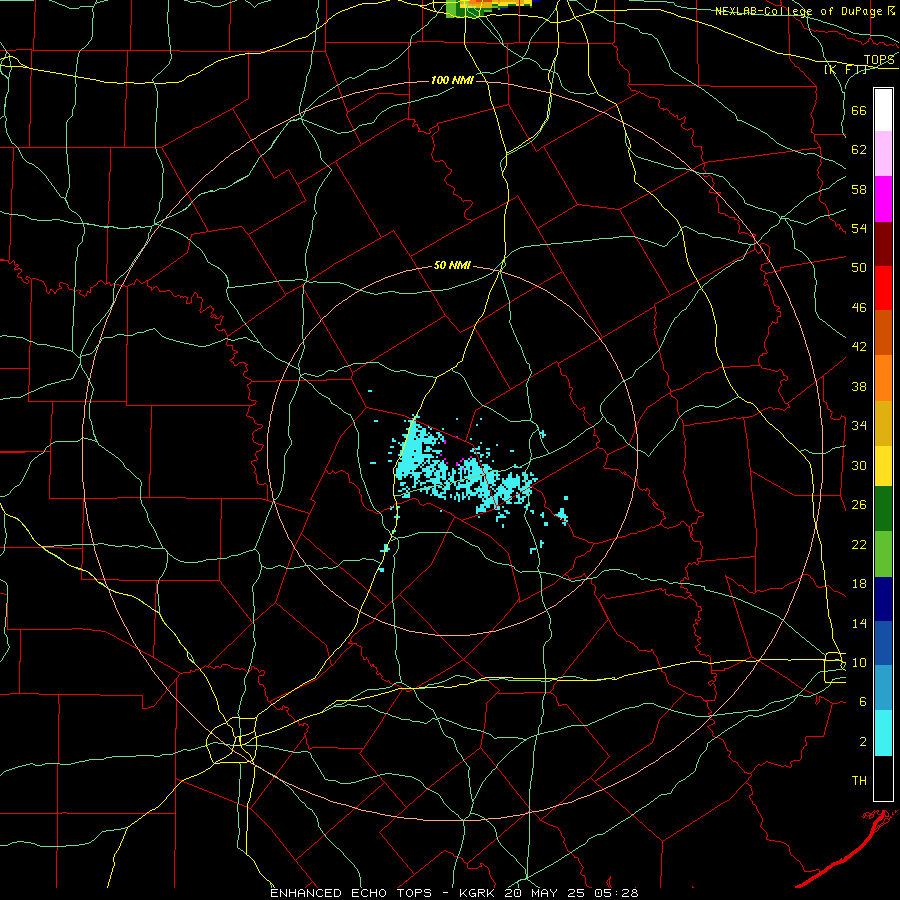
Task: Click the legend value '26'
Action: [859, 505]
